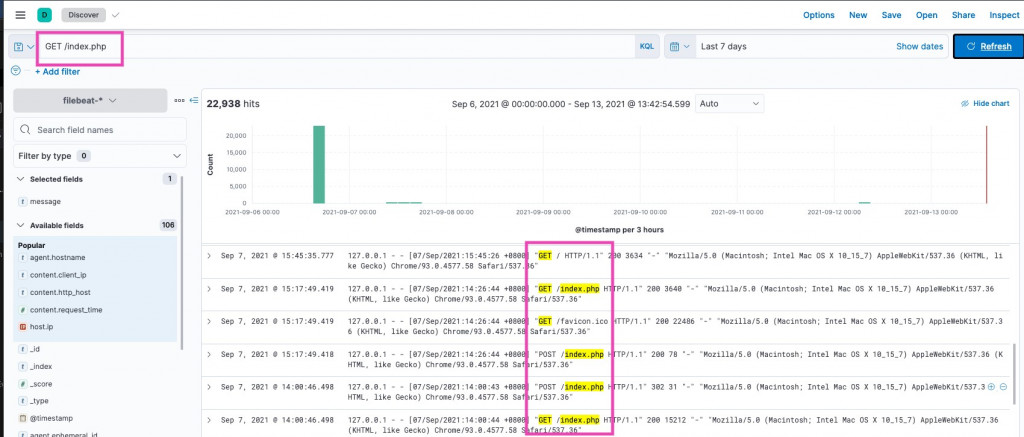Viewport: 1024px width, 437px height.
Task: Open saved query chevron dropdown
Action: tap(31, 46)
